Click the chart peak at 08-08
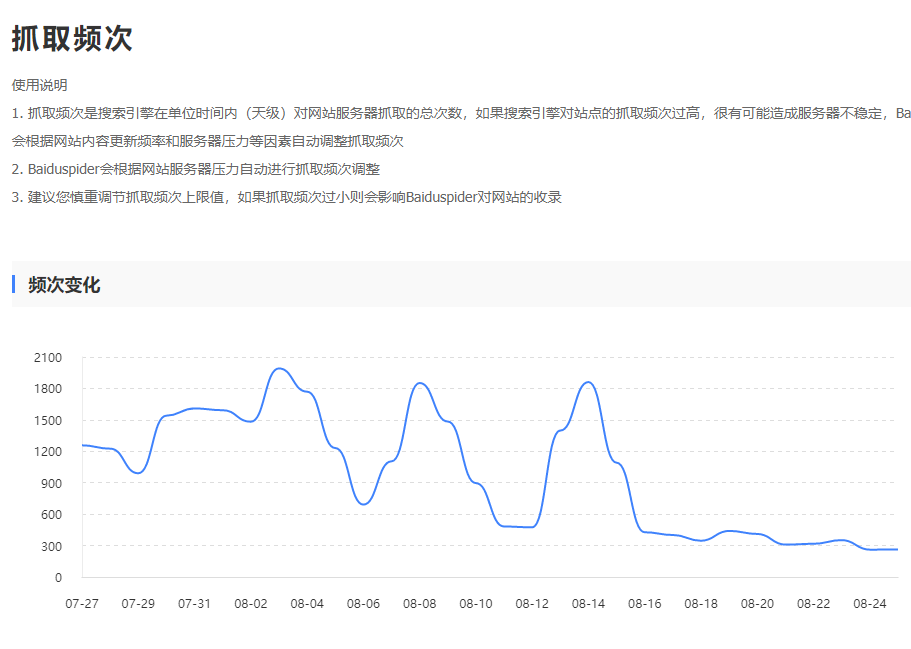The height and width of the screenshot is (649, 911). point(420,383)
